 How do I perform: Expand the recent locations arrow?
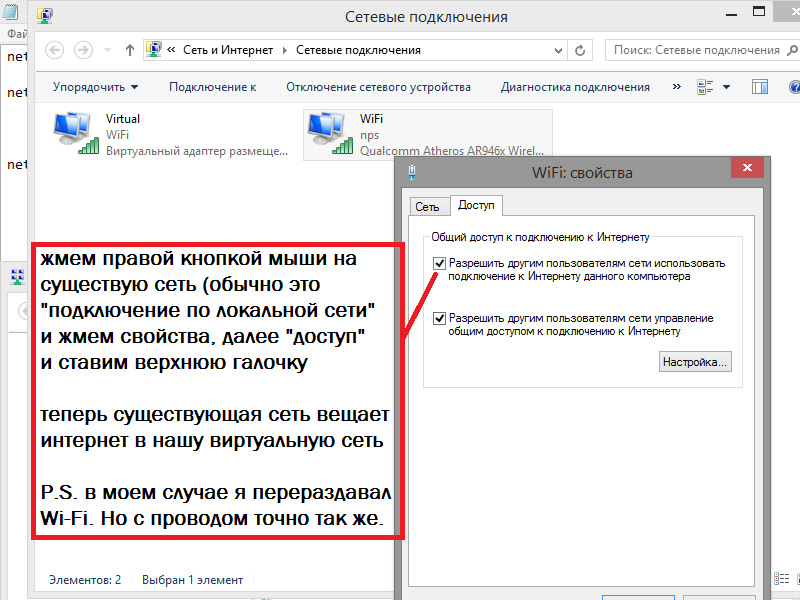pyautogui.click(x=107, y=50)
